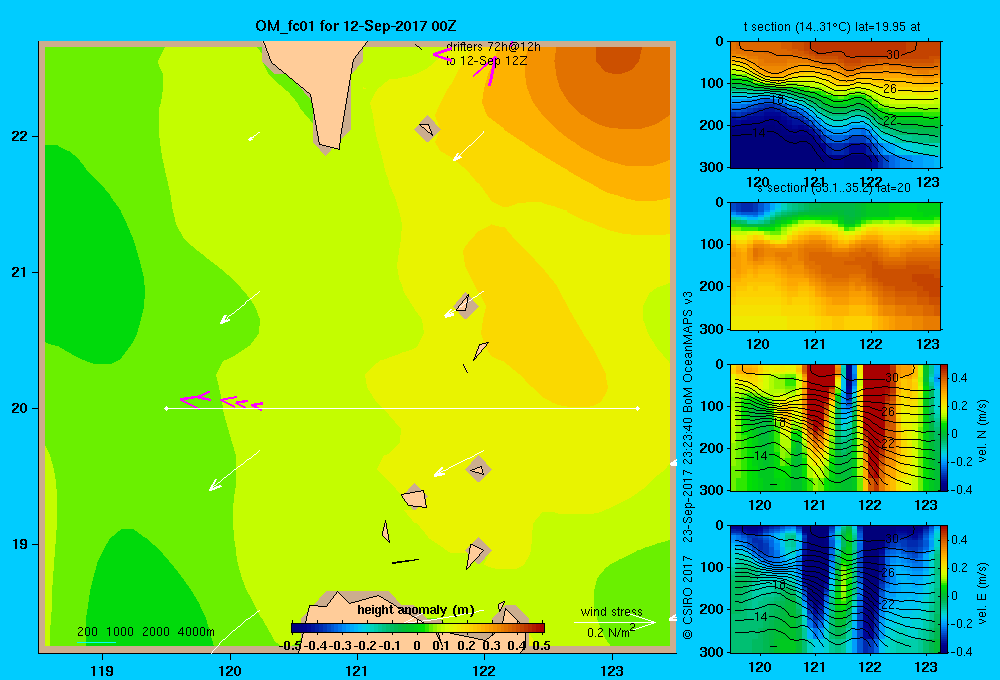Image resolution: width=1000 pixels, height=680 pixels.
Task: Click the 'to 12-Sep 12Z' label
Action: coord(487,61)
